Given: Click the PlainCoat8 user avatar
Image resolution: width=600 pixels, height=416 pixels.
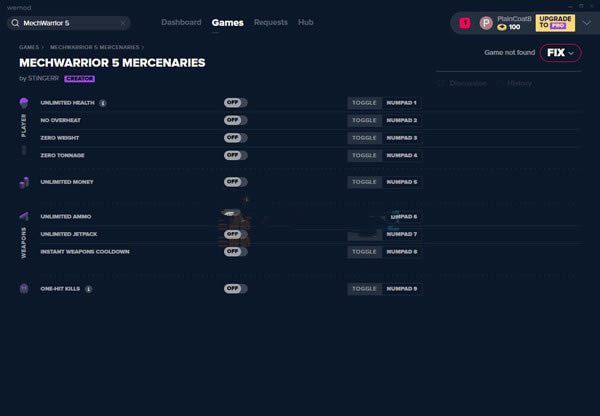Looking at the screenshot, I should click(486, 23).
